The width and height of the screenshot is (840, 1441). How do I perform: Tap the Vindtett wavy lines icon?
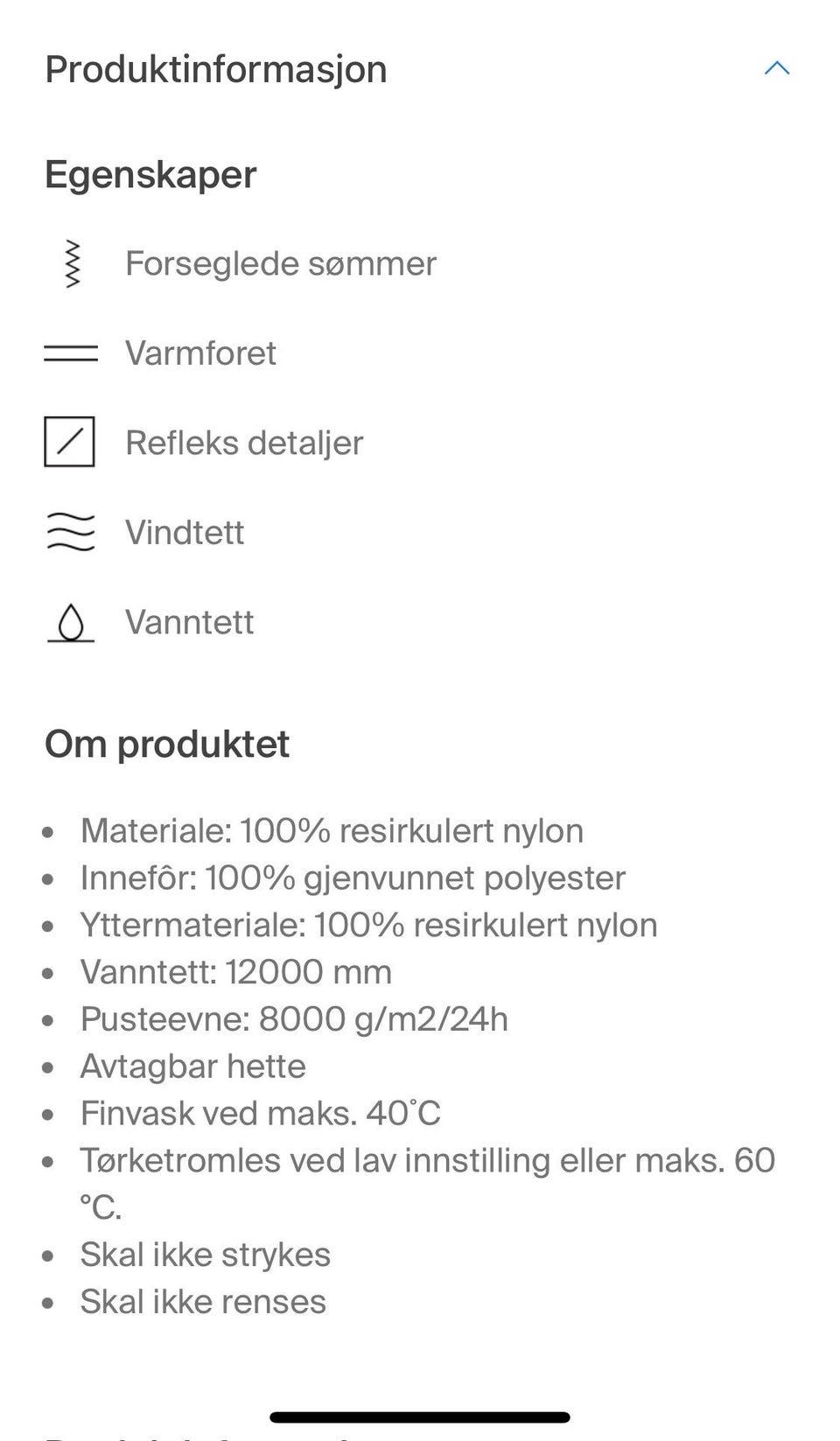click(x=70, y=532)
